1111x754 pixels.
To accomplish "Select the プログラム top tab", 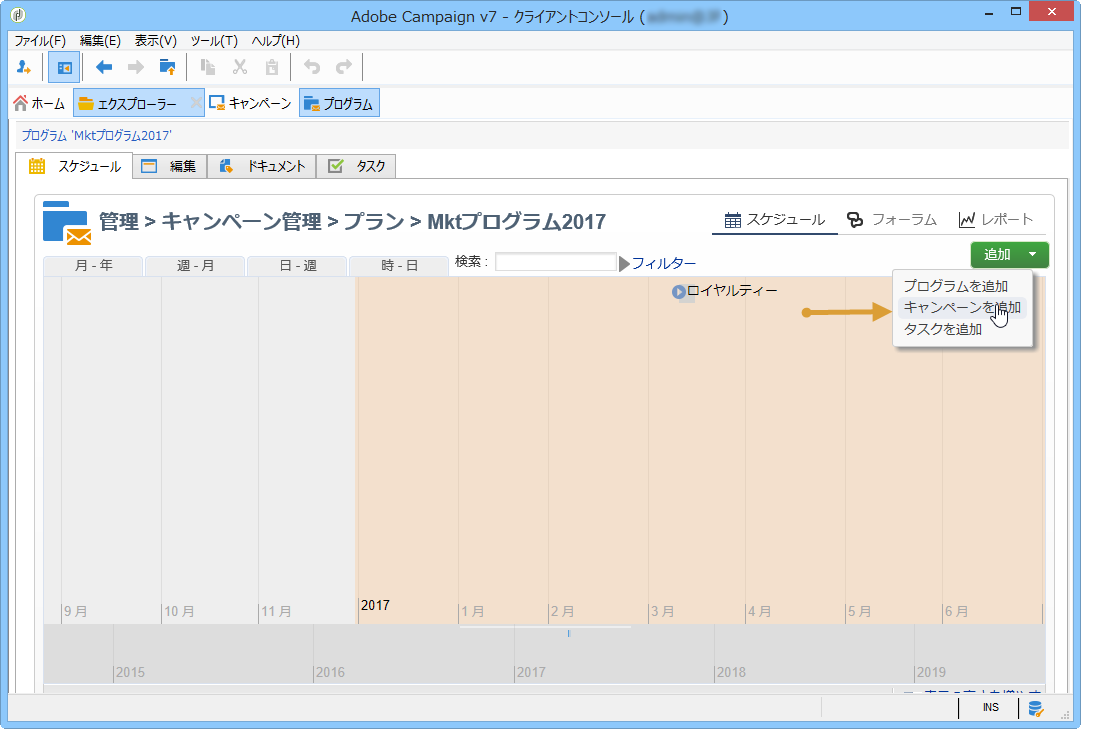I will pos(339,103).
